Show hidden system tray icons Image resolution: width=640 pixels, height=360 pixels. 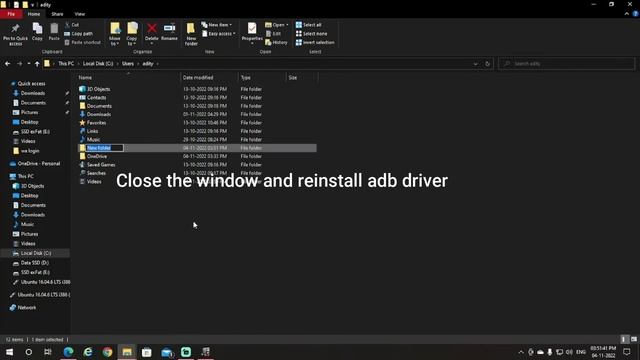tap(521, 352)
